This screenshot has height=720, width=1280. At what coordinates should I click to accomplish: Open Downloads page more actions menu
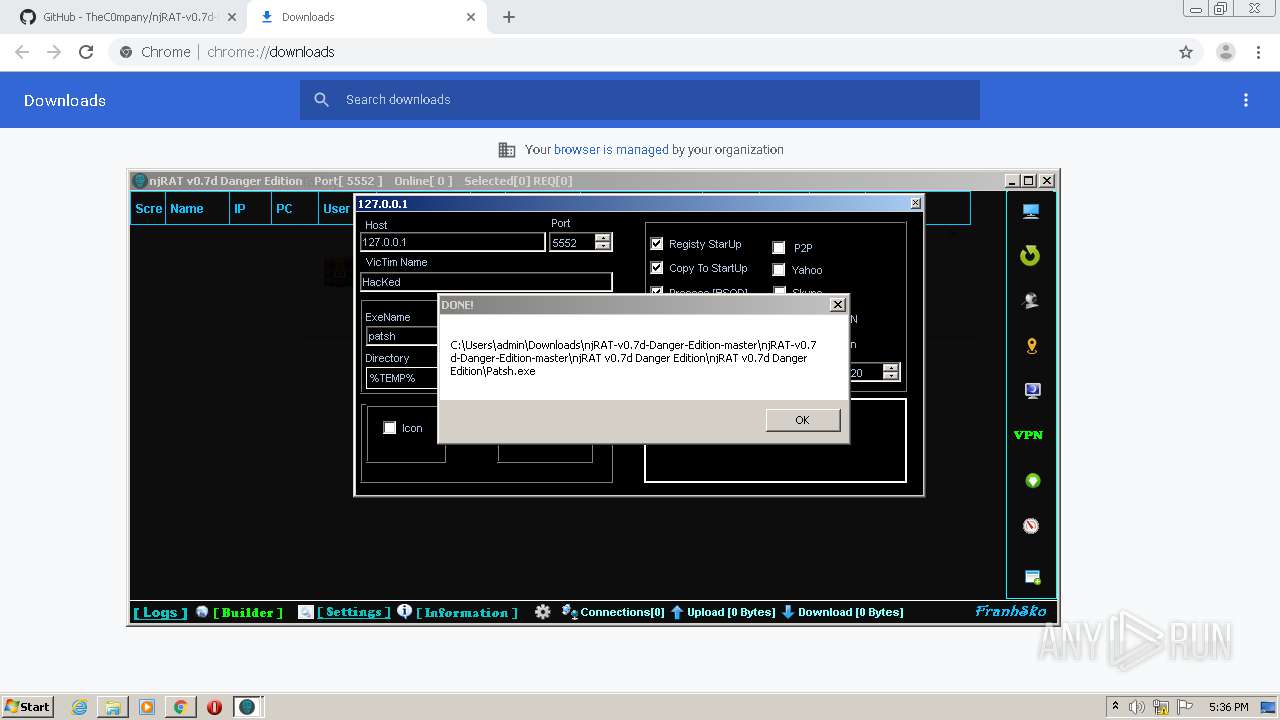1246,100
